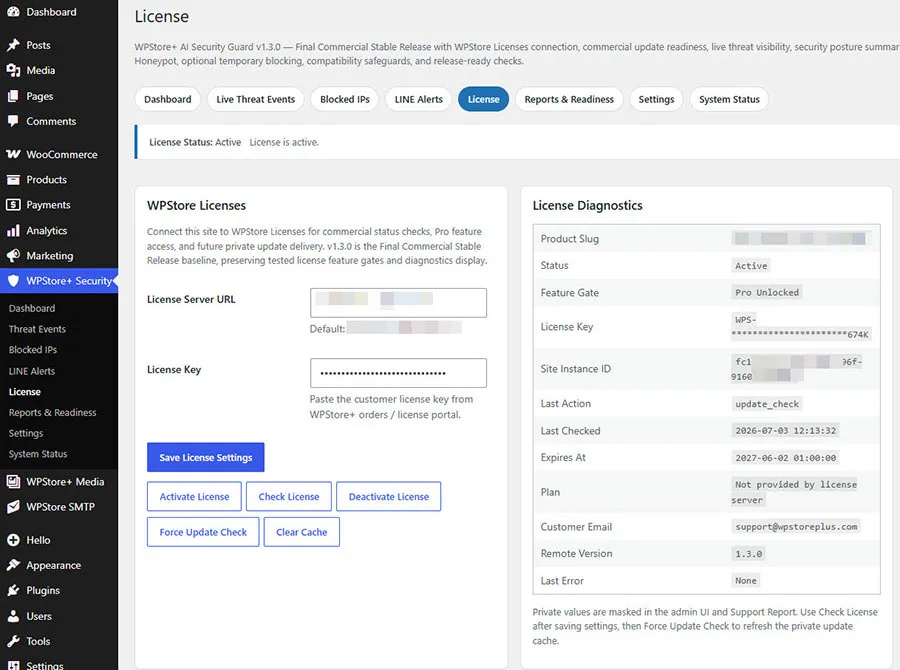Open the Blocked IPs tab
900x670 pixels.
tap(344, 99)
